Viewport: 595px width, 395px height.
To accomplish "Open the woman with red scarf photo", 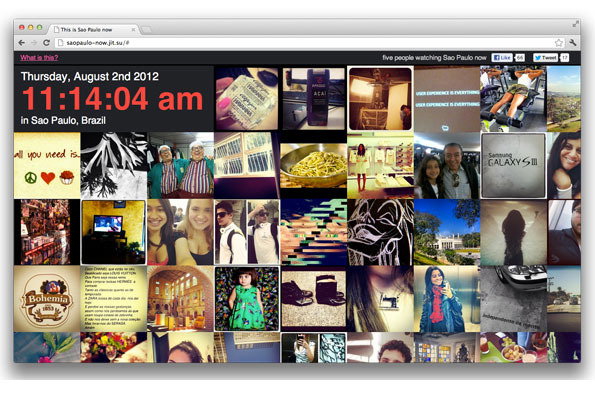I will (447, 299).
